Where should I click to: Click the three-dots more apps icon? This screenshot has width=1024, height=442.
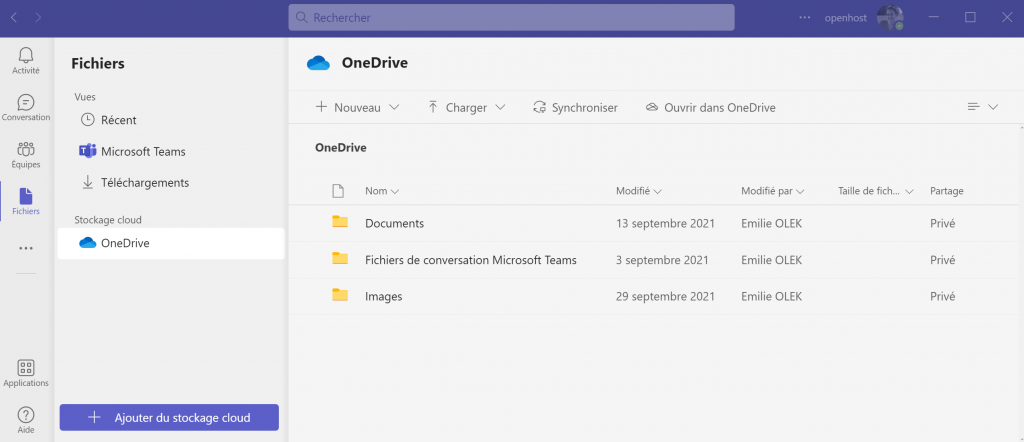[x=26, y=248]
